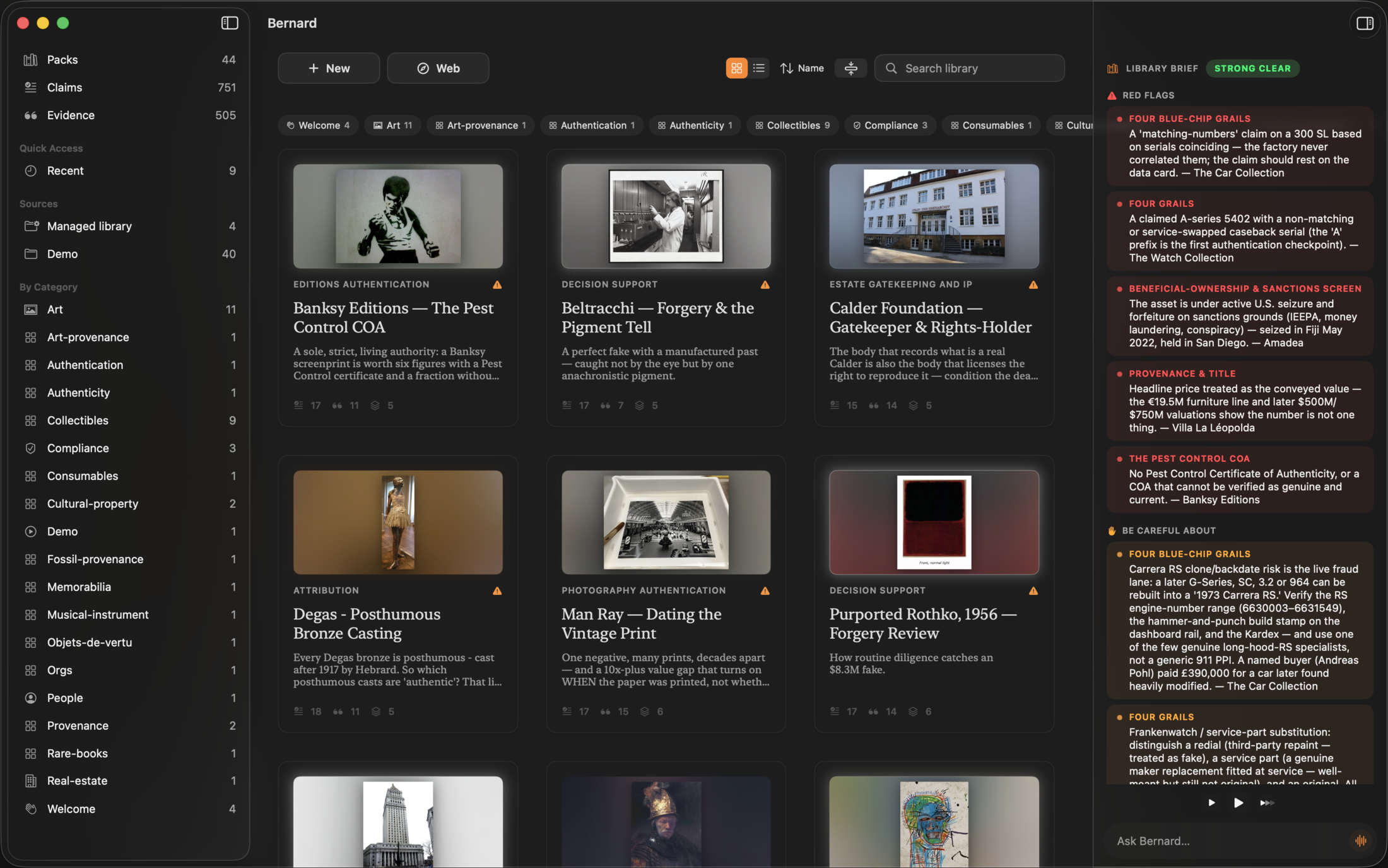Screen dimensions: 1388x868
Task: Select the Art category in sidebar
Action: 129,310
